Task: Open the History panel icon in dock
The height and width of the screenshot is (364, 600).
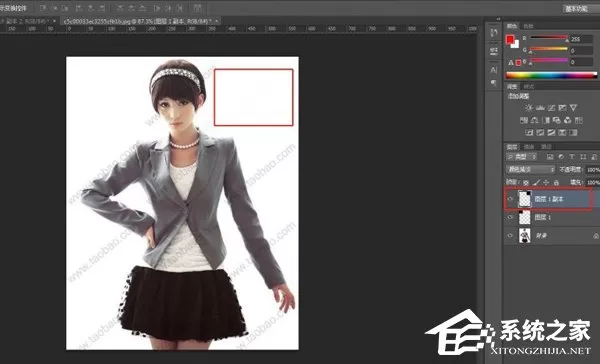Action: 494,33
